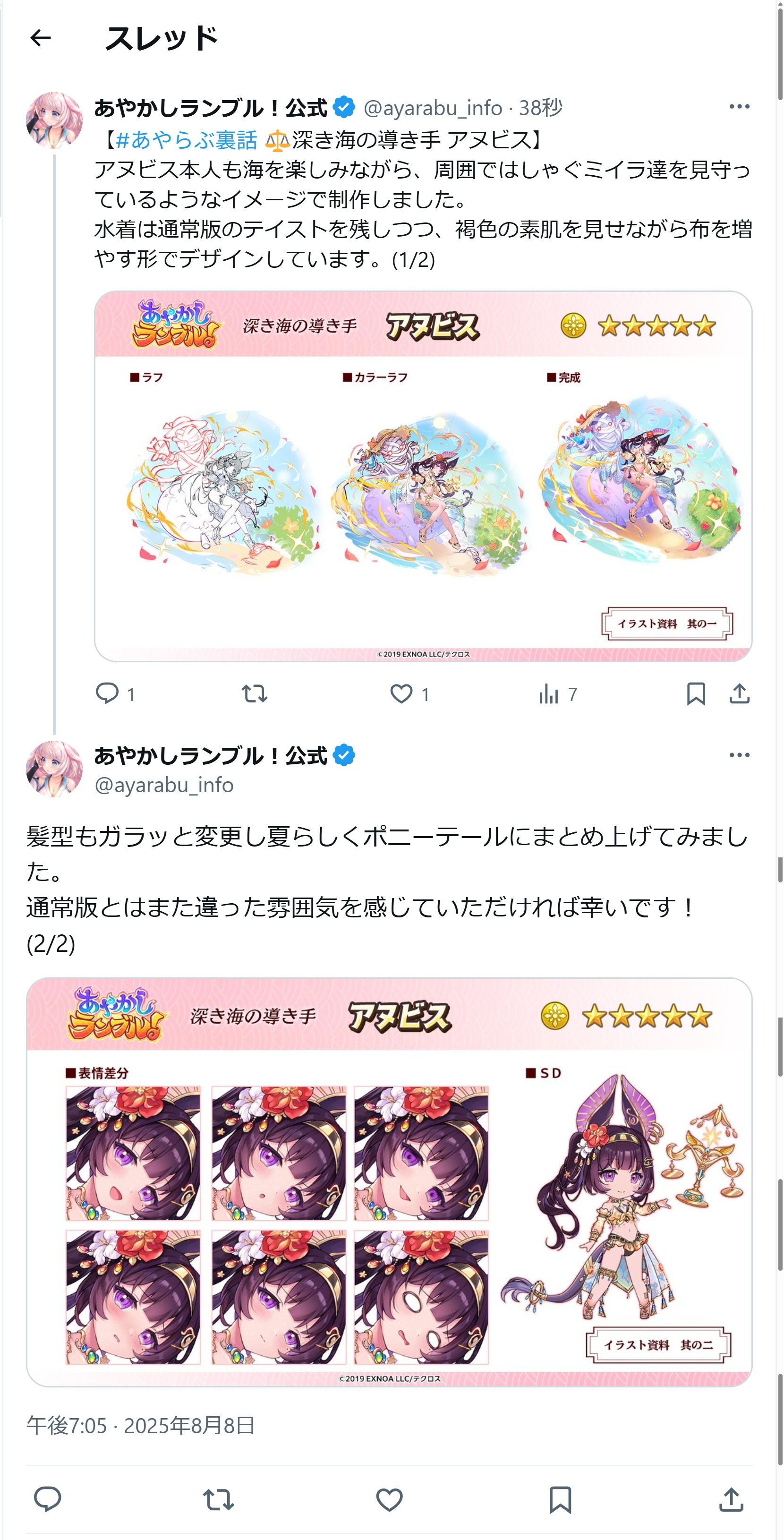Screen dimensions: 784x1540
Task: Repost the first tweet
Action: coord(254,693)
